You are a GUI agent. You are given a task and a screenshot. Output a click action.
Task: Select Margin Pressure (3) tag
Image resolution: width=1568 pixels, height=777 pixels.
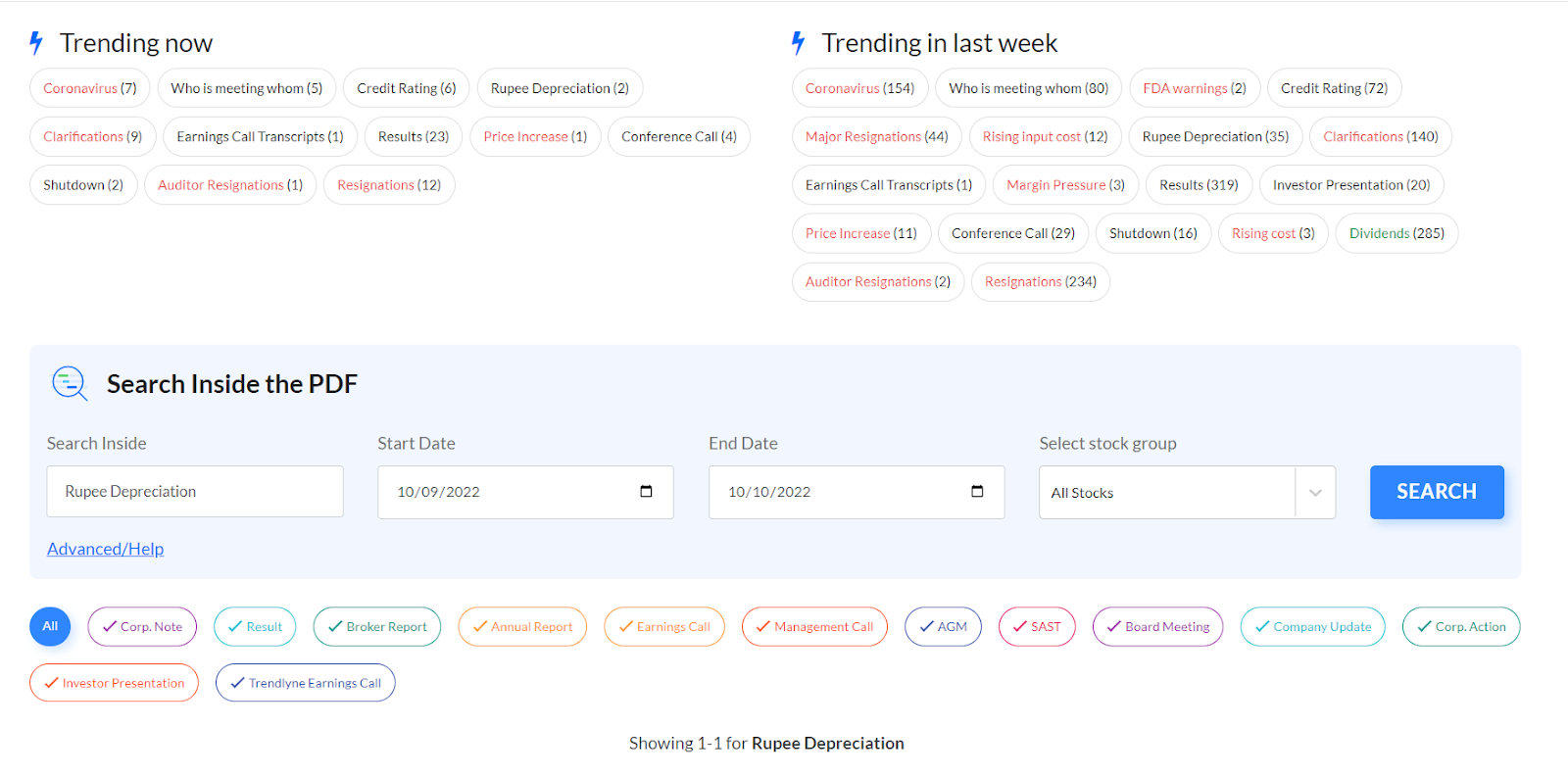pyautogui.click(x=1066, y=185)
